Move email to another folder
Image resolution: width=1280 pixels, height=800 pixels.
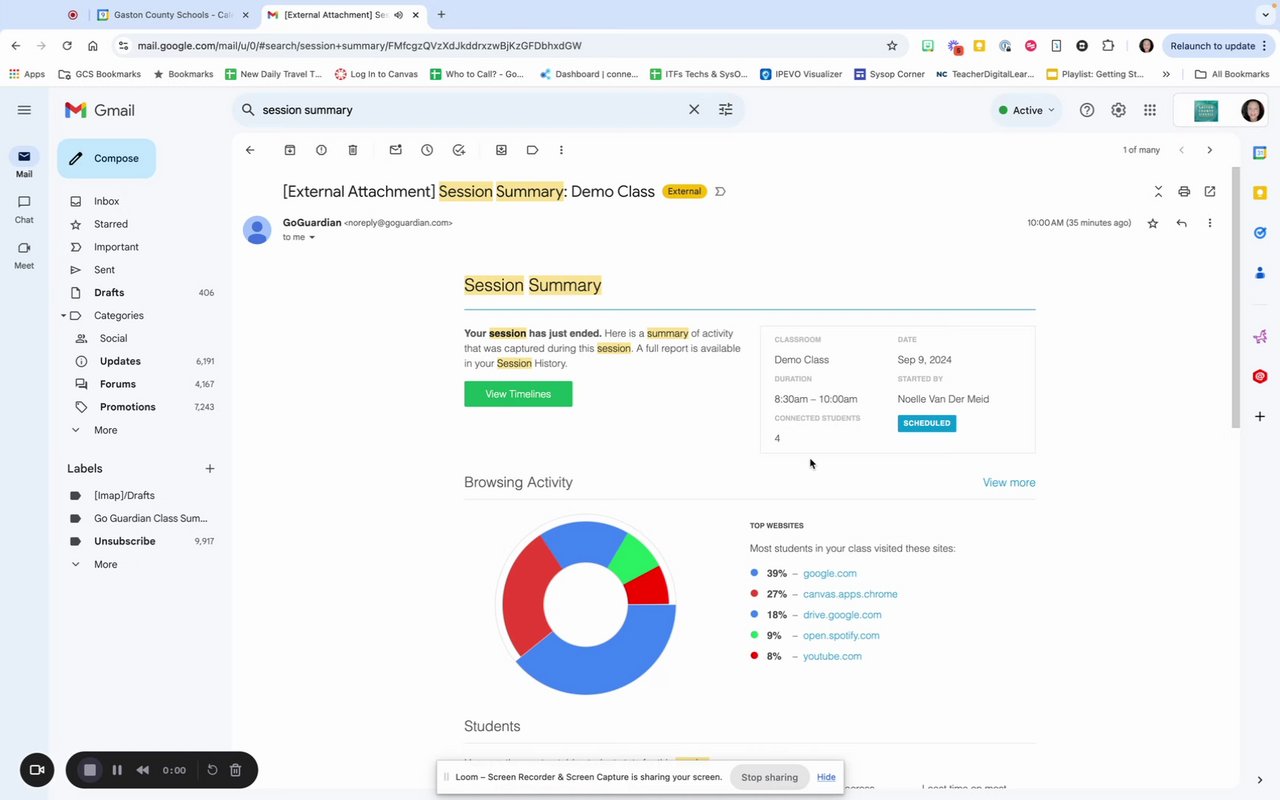click(501, 150)
